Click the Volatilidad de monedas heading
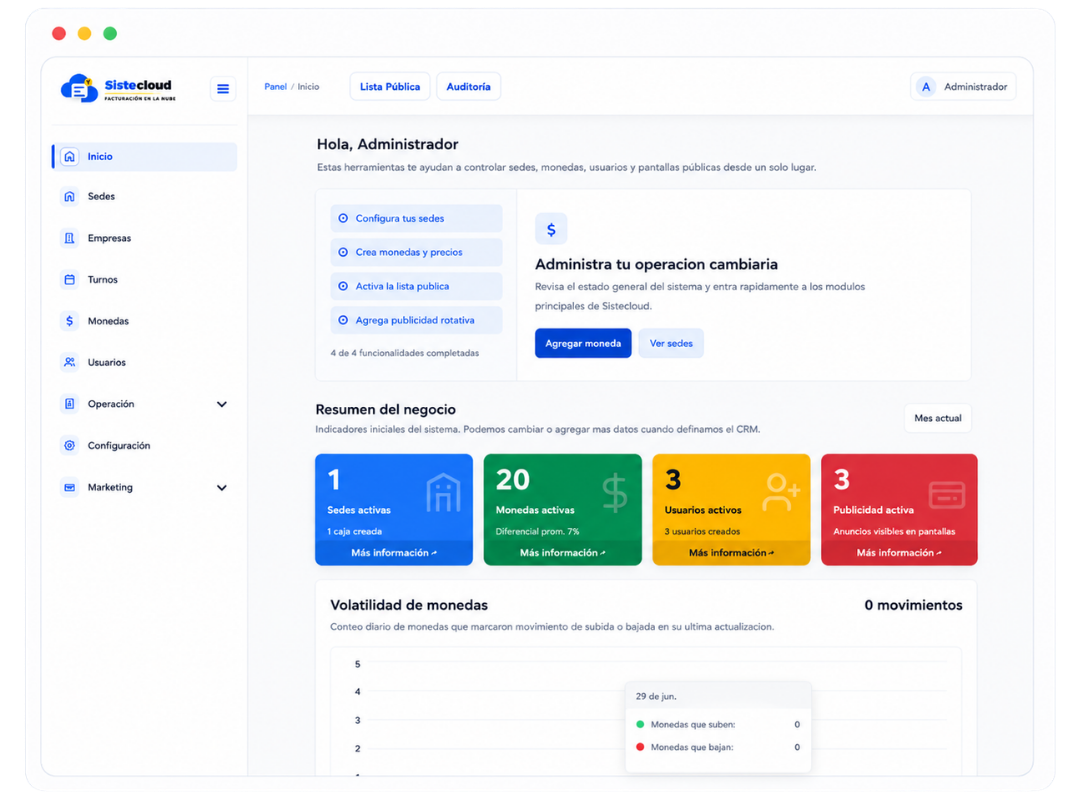The height and width of the screenshot is (800, 1080). tap(409, 605)
